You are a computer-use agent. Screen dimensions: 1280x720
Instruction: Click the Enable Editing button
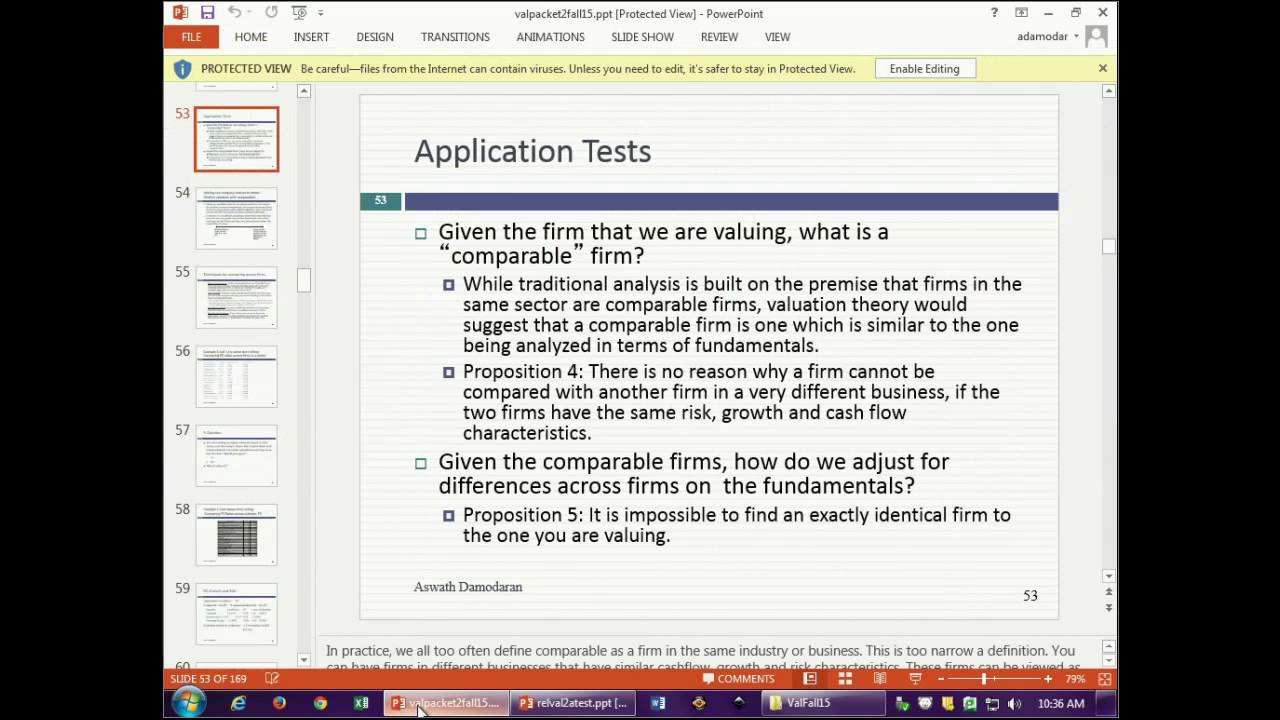pos(924,69)
